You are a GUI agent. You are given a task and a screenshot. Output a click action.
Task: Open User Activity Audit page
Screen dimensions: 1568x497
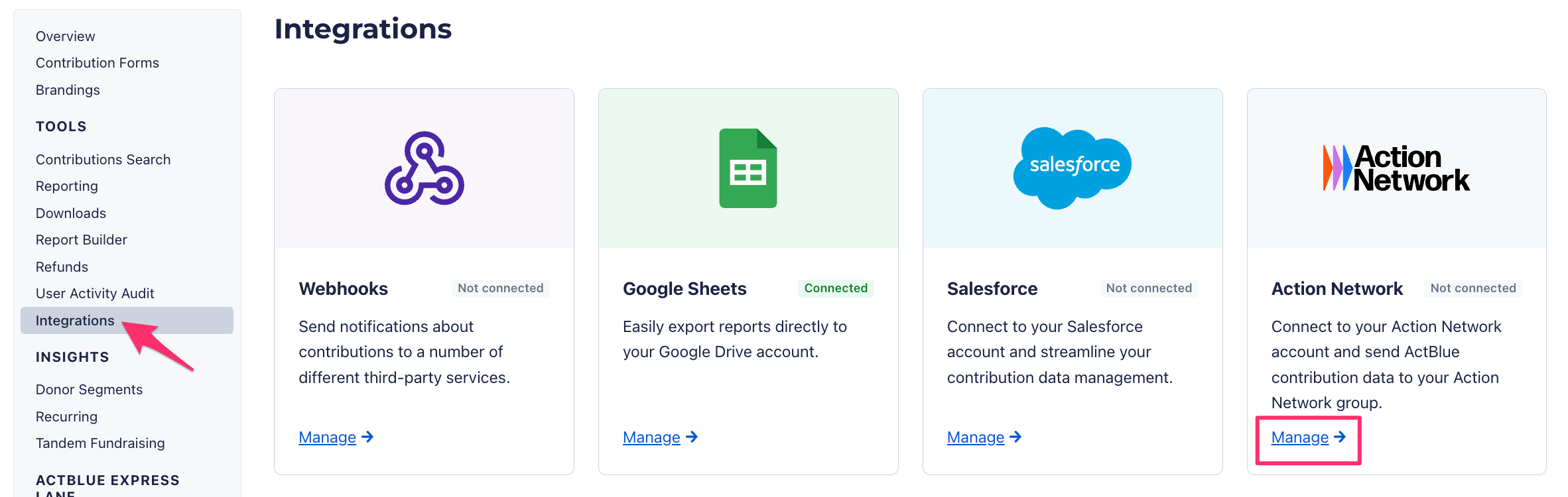[95, 294]
